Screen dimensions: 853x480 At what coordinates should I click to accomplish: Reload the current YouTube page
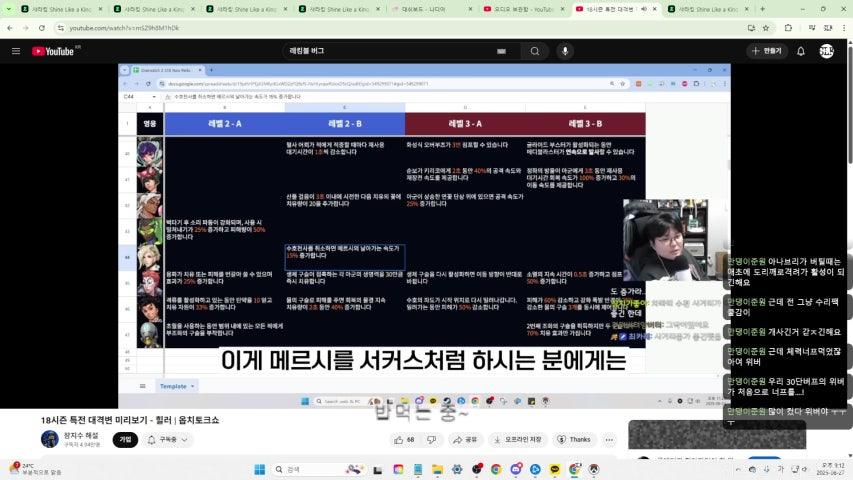[42, 28]
